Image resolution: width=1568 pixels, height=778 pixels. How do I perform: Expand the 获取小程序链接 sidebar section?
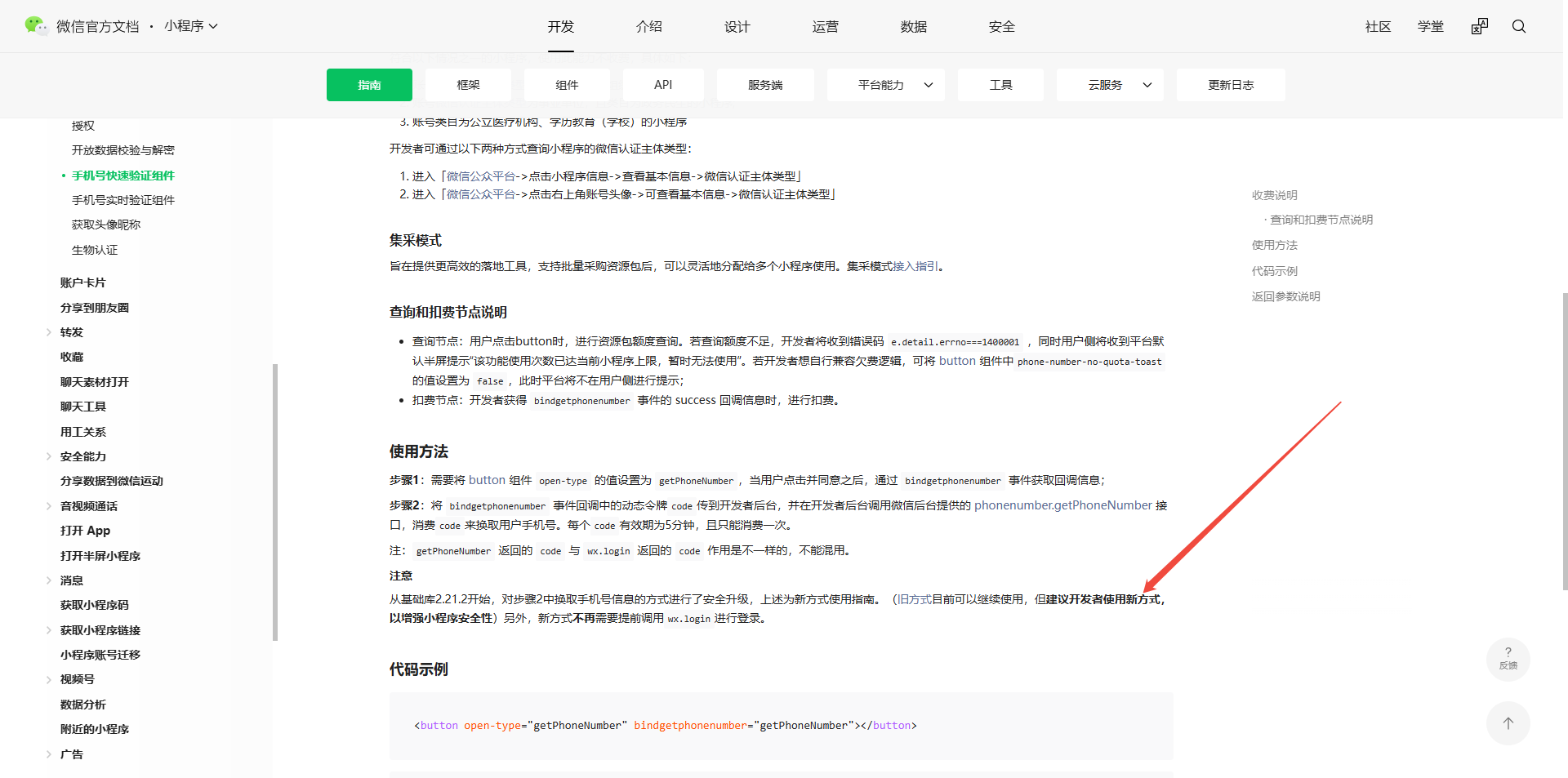point(49,630)
